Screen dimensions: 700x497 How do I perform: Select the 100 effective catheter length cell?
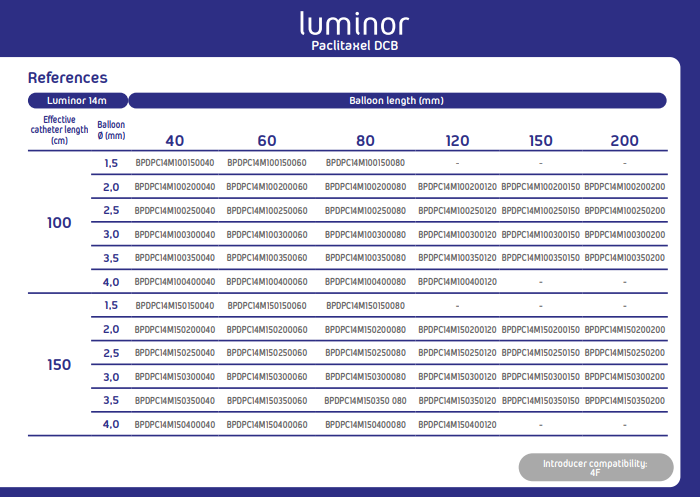point(59,223)
